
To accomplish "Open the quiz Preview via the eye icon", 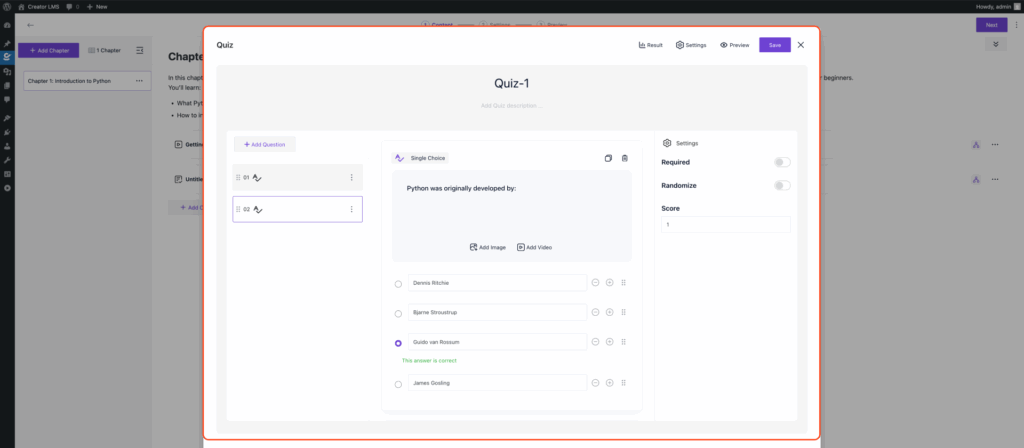I will [724, 45].
